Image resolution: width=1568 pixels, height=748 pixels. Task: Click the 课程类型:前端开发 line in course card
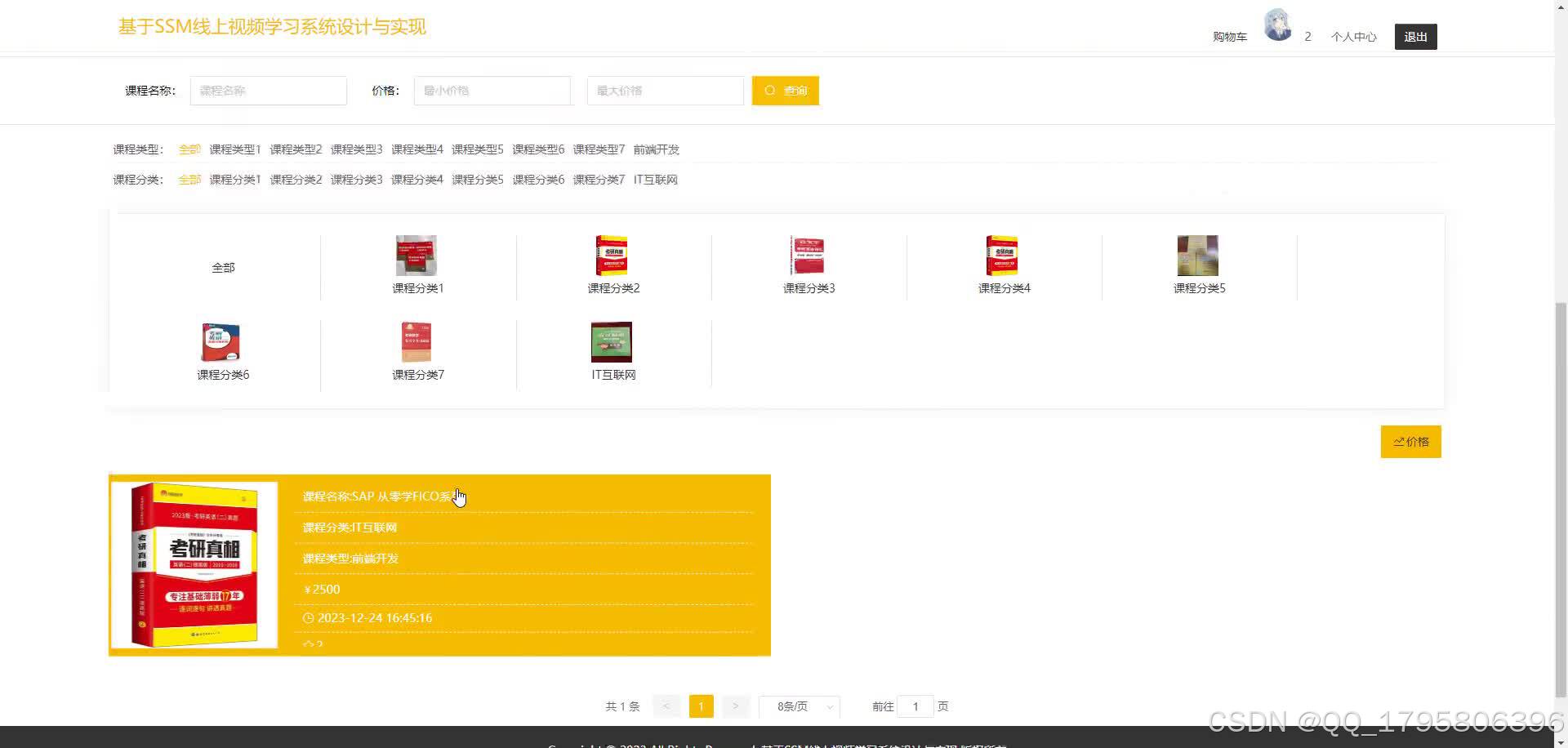click(350, 559)
